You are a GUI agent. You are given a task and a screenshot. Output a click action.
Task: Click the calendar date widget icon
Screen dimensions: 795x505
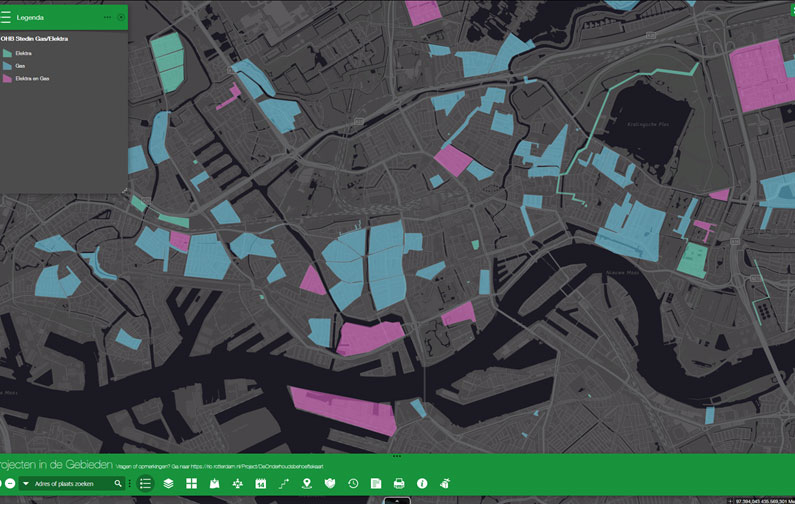tap(260, 484)
